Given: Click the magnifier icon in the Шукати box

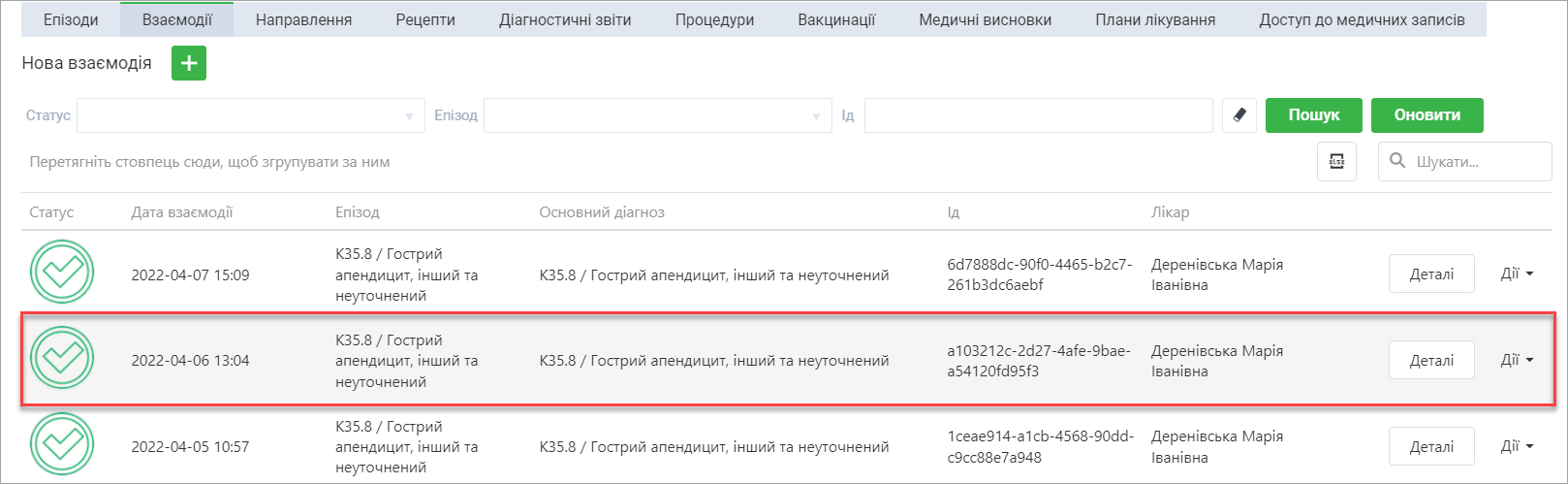Looking at the screenshot, I should pos(1397,161).
